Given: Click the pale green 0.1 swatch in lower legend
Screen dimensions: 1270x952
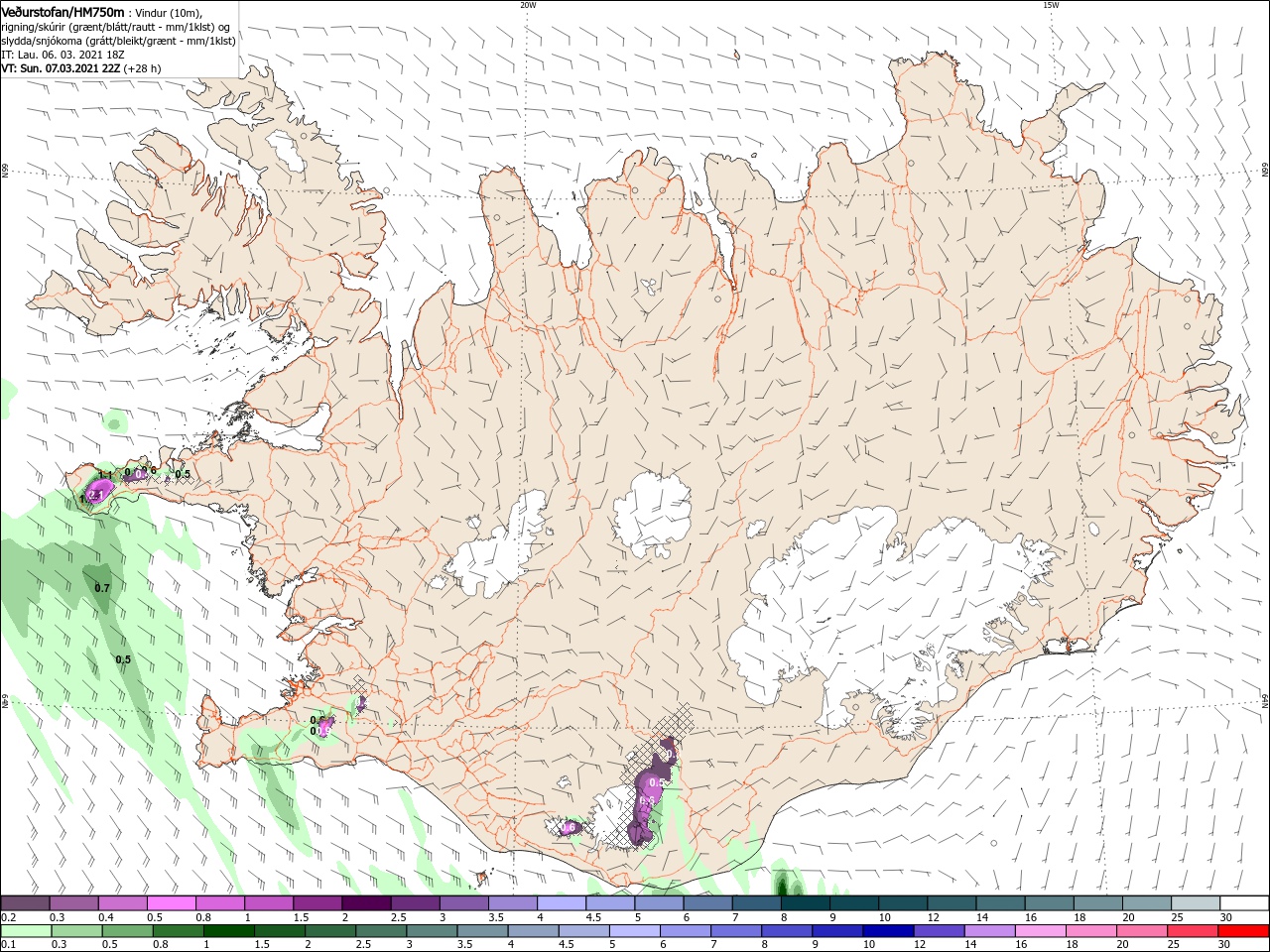Looking at the screenshot, I should (26, 931).
